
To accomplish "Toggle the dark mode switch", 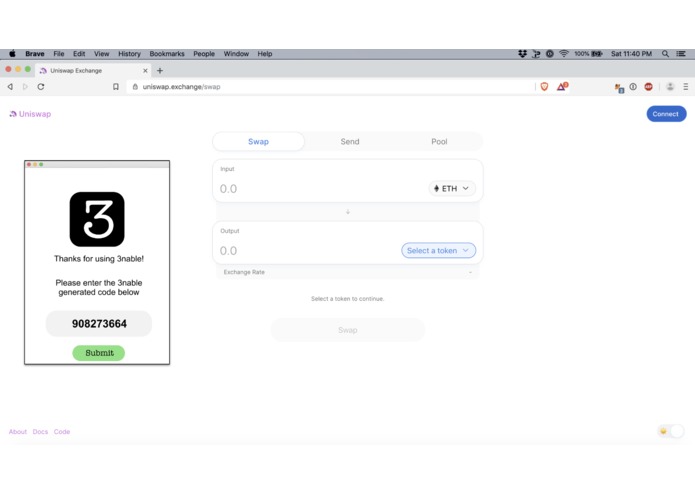I will click(671, 431).
